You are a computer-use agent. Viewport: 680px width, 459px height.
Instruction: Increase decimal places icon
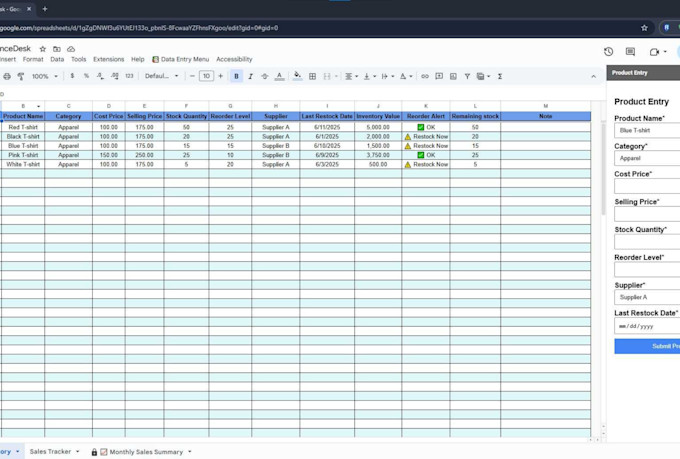point(114,76)
